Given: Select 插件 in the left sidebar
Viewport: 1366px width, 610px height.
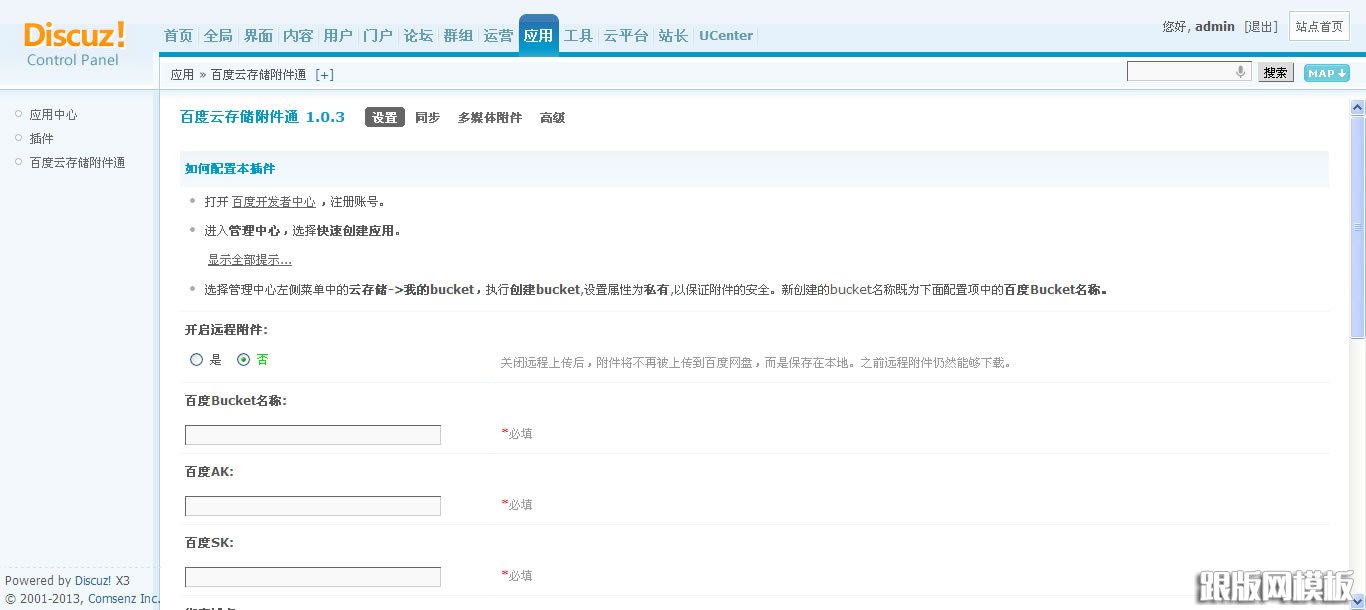Looking at the screenshot, I should tap(41, 138).
